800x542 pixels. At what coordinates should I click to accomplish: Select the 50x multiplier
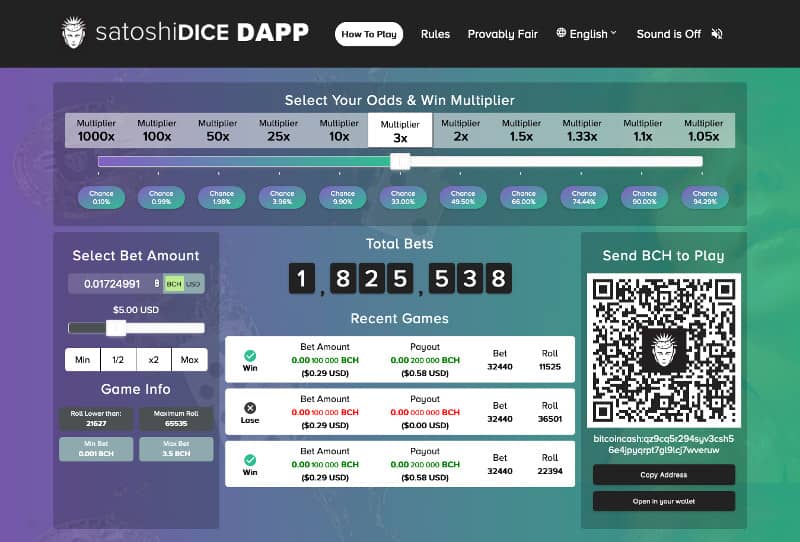coord(217,131)
